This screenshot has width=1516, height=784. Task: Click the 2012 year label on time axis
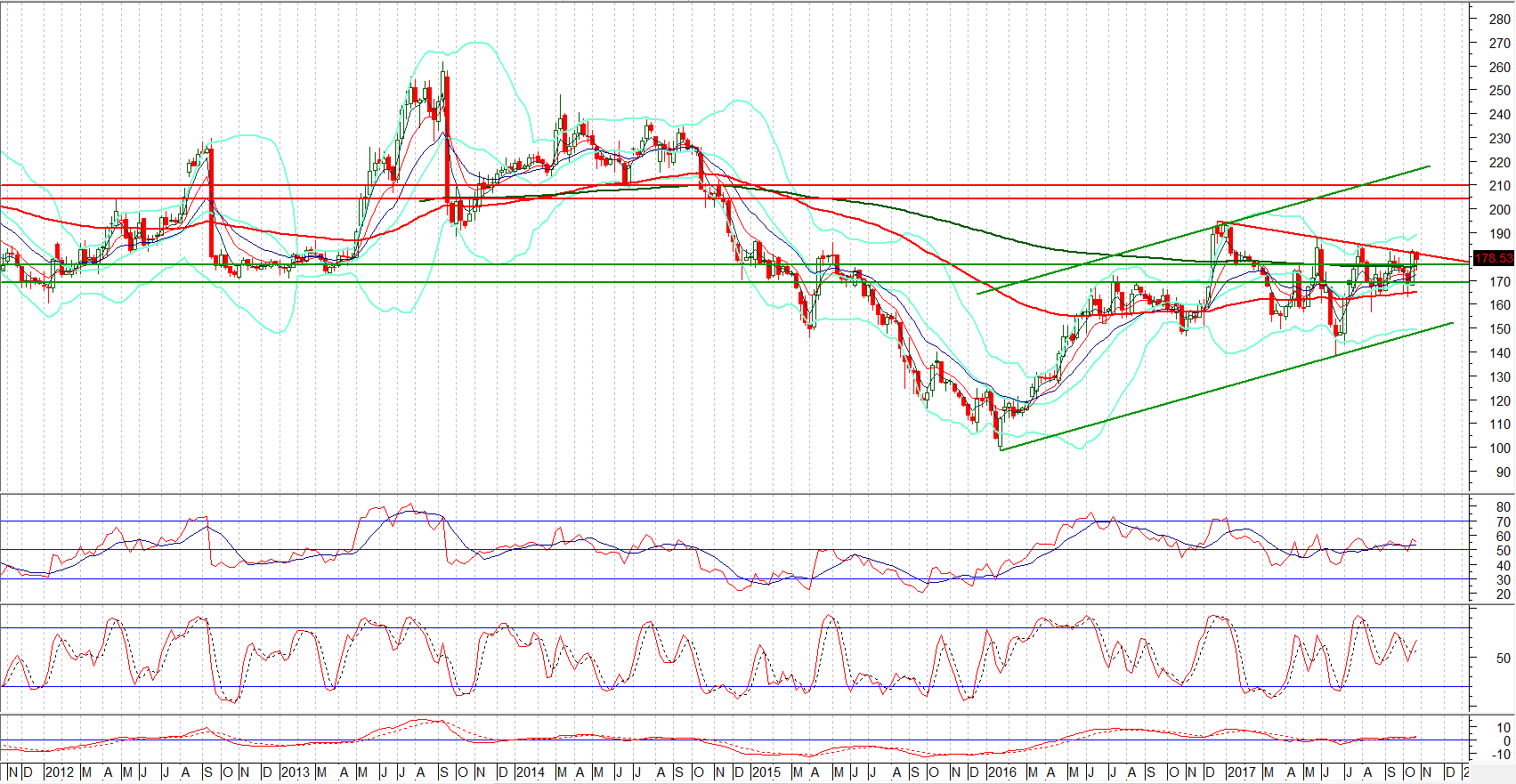[x=59, y=772]
